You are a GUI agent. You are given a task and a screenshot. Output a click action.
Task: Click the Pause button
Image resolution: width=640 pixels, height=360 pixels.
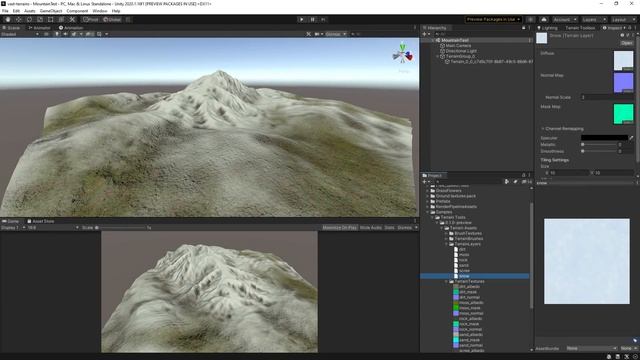[x=313, y=19]
